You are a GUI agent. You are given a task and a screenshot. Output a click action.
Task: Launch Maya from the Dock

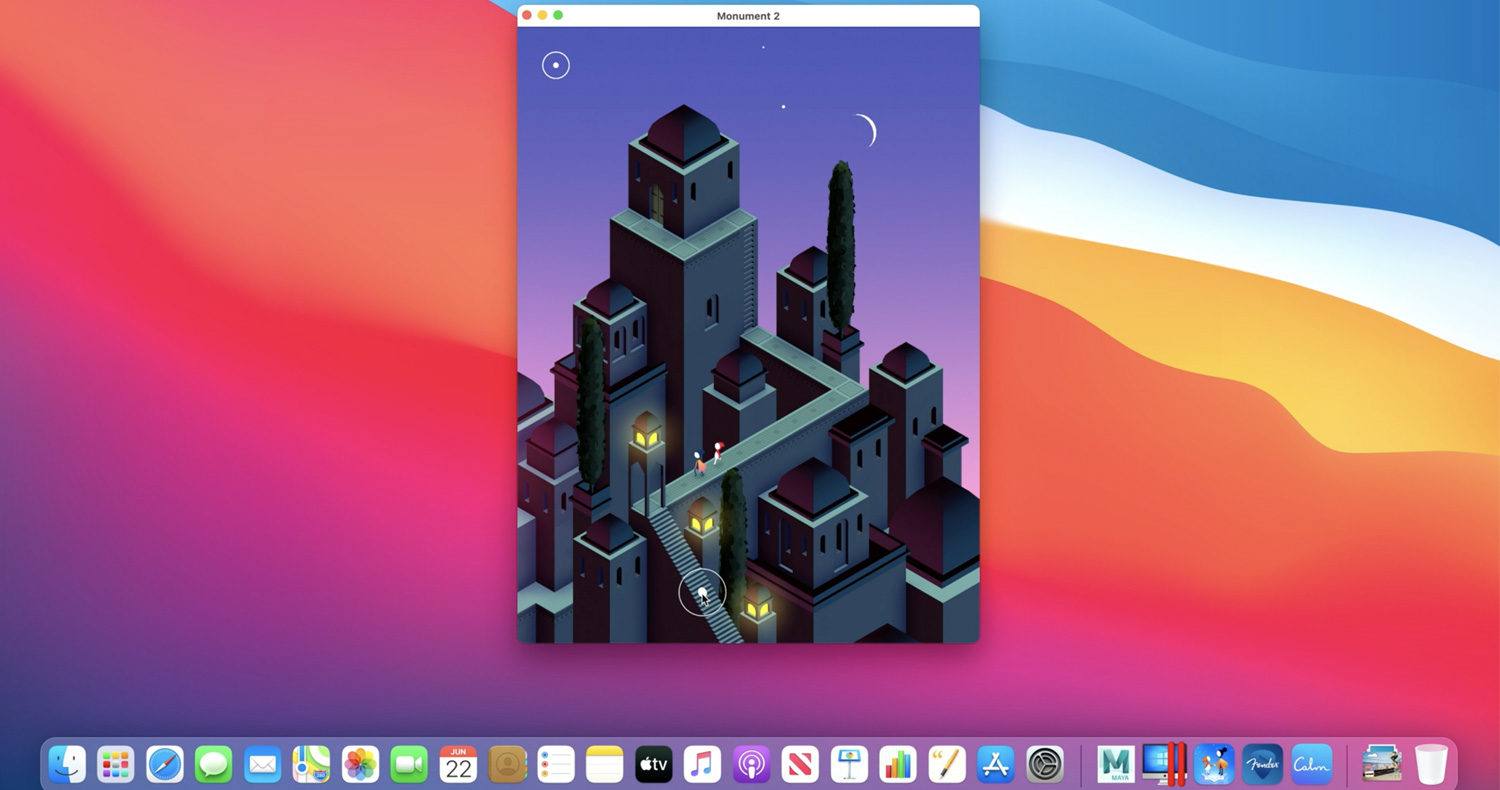click(x=1116, y=765)
